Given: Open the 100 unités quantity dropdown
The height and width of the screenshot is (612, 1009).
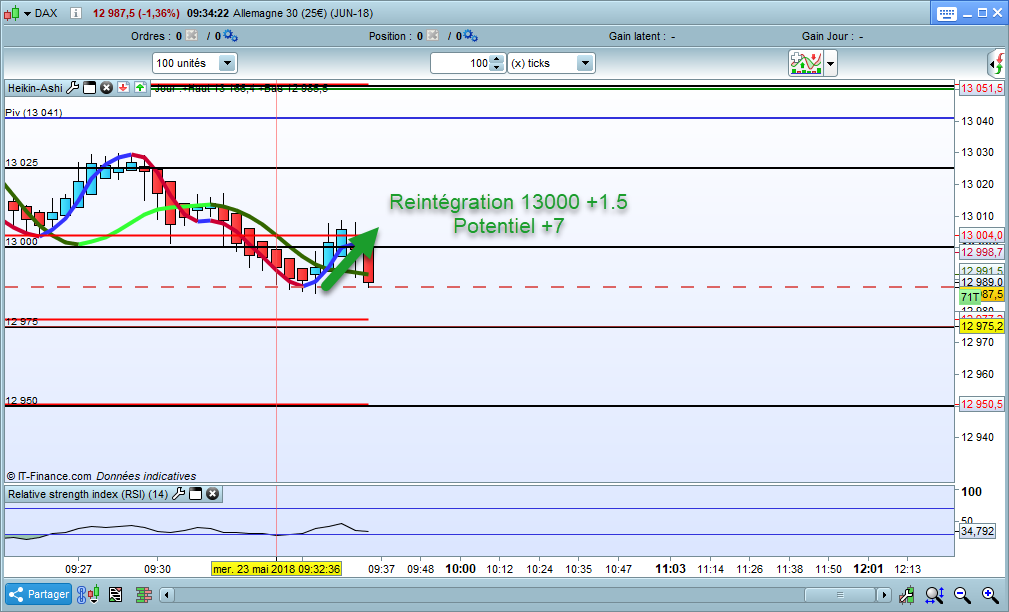Looking at the screenshot, I should pos(227,63).
